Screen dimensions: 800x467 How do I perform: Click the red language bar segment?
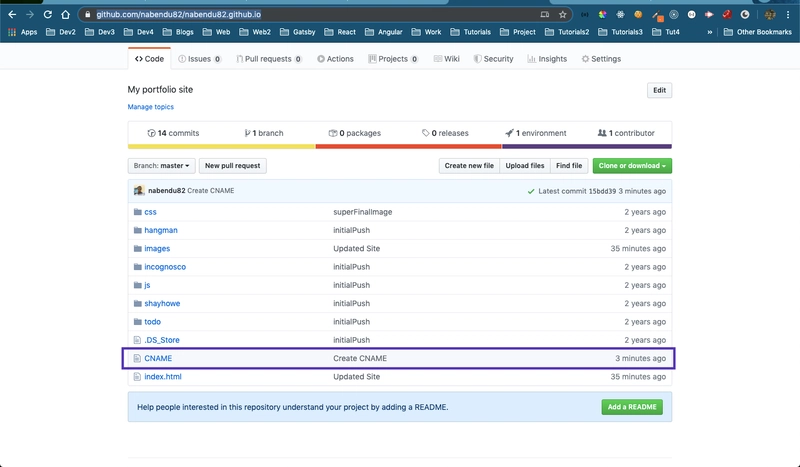click(409, 146)
